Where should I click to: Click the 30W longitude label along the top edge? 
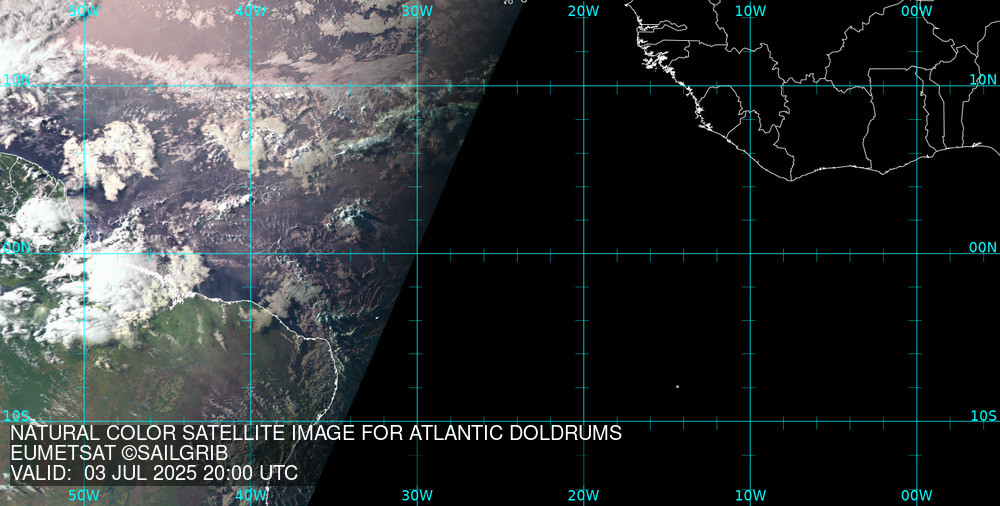[x=417, y=11]
